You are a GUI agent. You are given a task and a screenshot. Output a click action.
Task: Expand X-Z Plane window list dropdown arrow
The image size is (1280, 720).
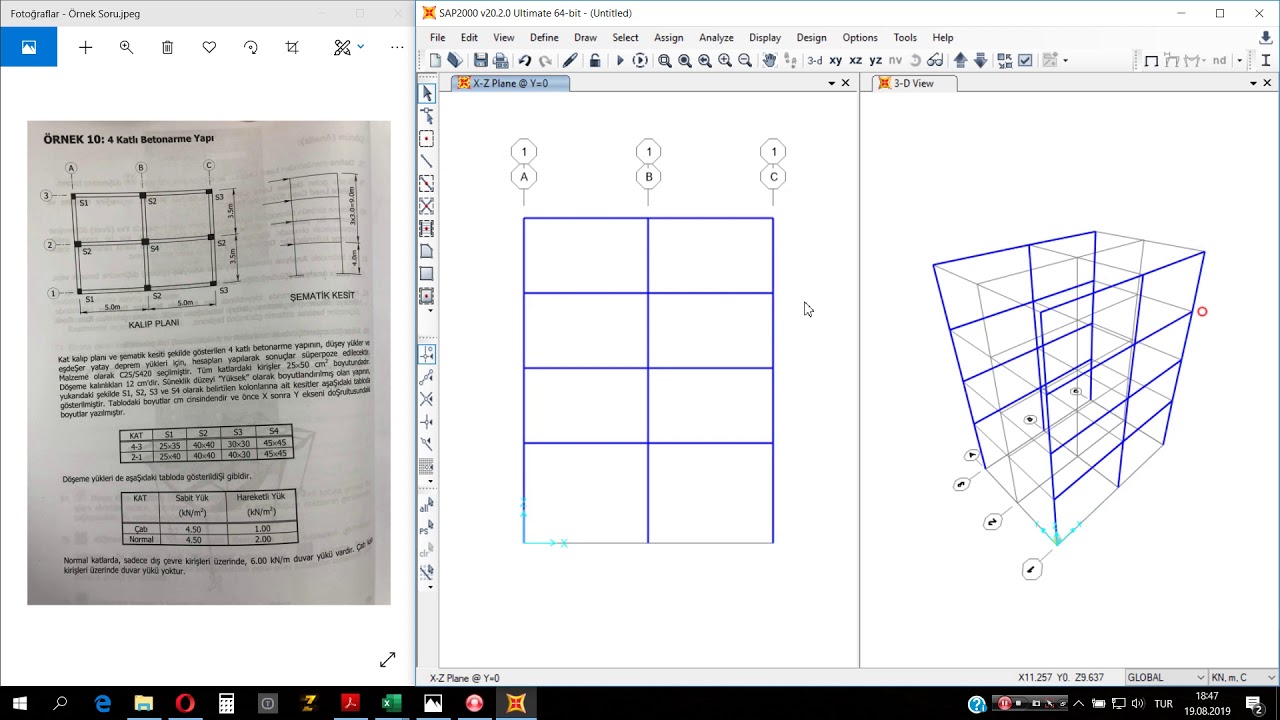click(x=832, y=83)
